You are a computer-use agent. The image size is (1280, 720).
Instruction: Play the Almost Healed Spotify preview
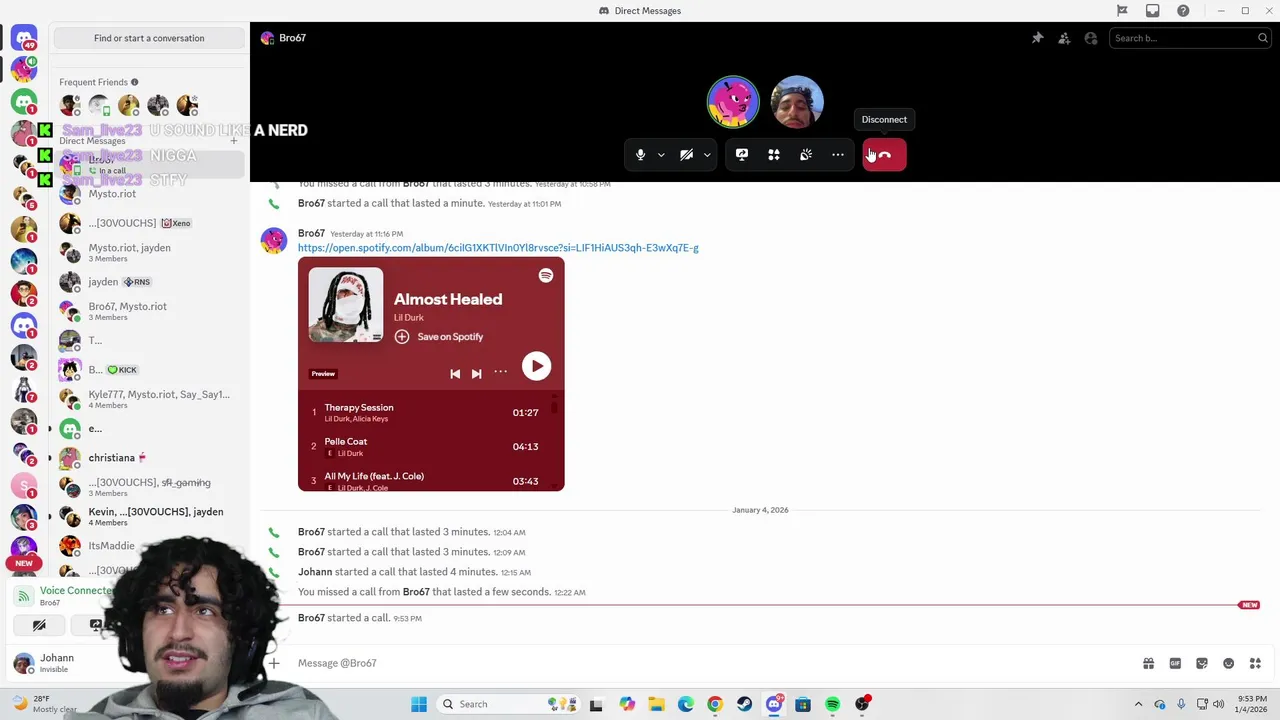536,366
